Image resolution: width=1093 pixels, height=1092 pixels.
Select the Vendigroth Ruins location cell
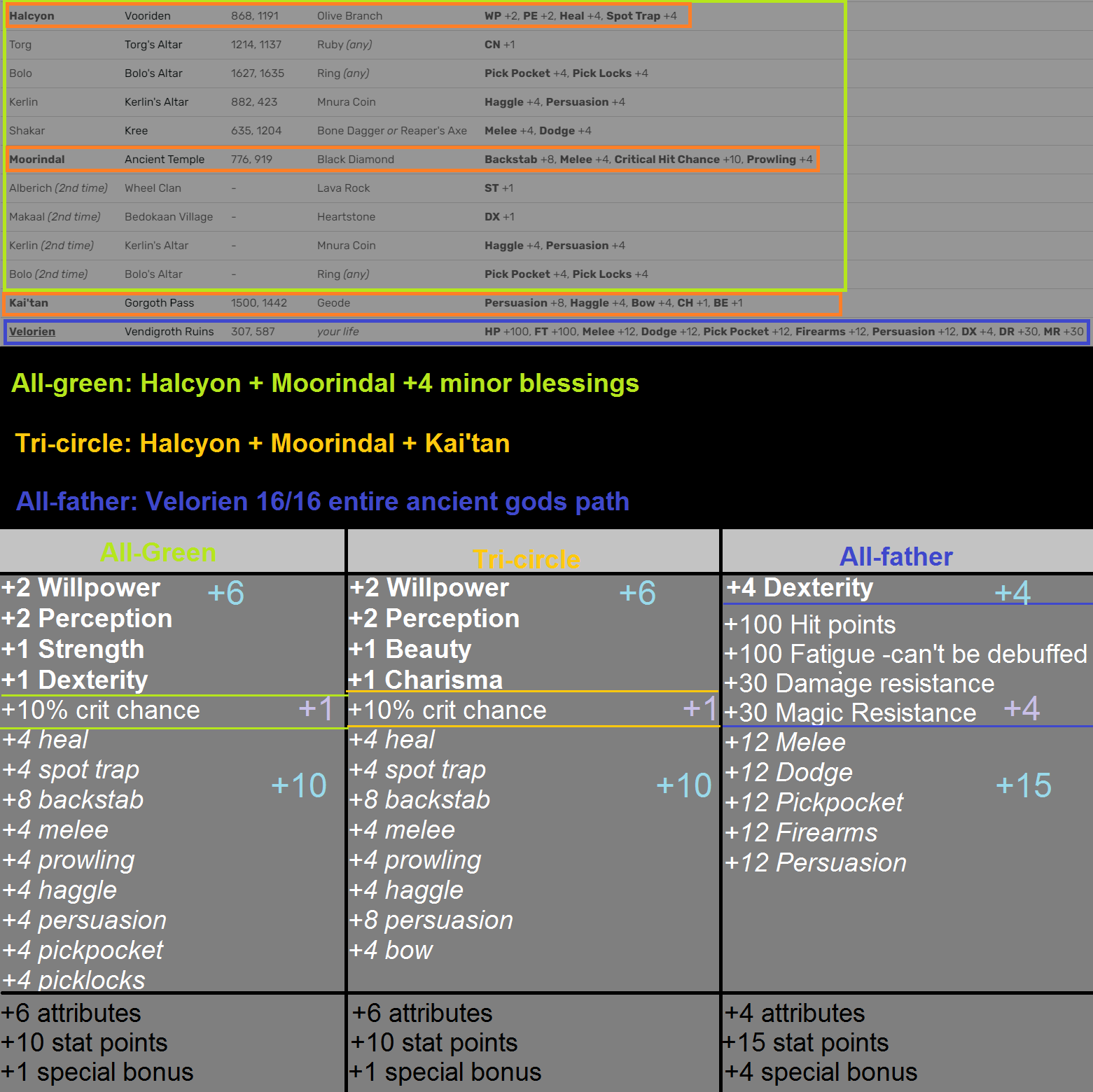[x=169, y=332]
